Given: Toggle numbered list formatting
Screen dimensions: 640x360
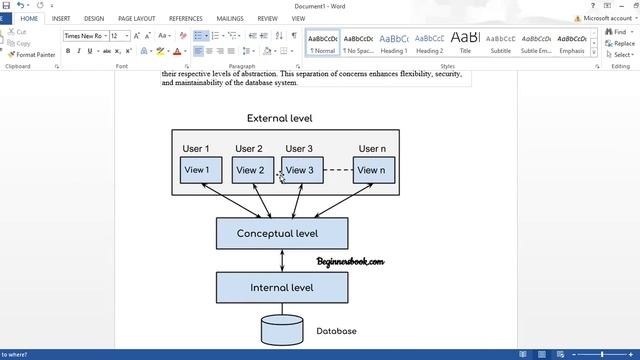Looking at the screenshot, I should tap(215, 36).
